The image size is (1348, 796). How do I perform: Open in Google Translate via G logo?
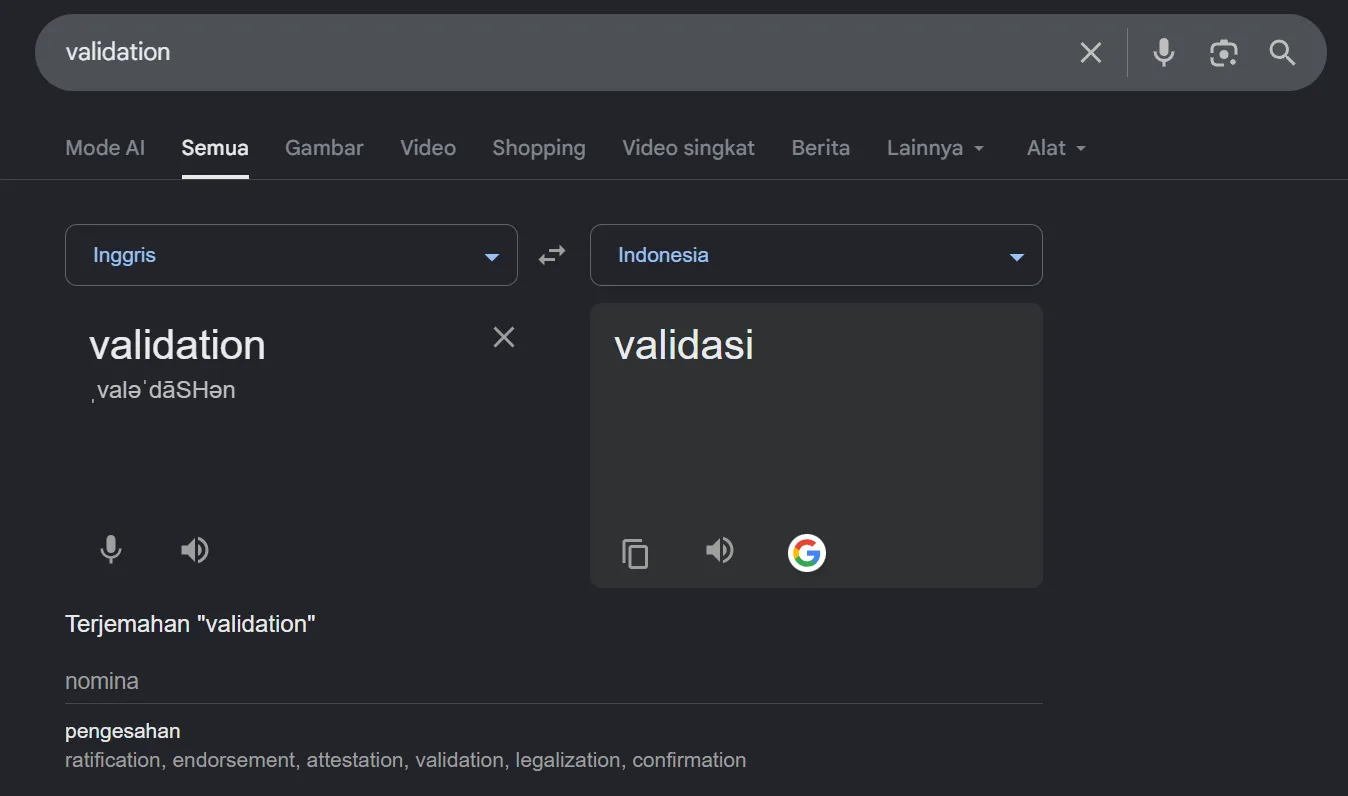807,553
